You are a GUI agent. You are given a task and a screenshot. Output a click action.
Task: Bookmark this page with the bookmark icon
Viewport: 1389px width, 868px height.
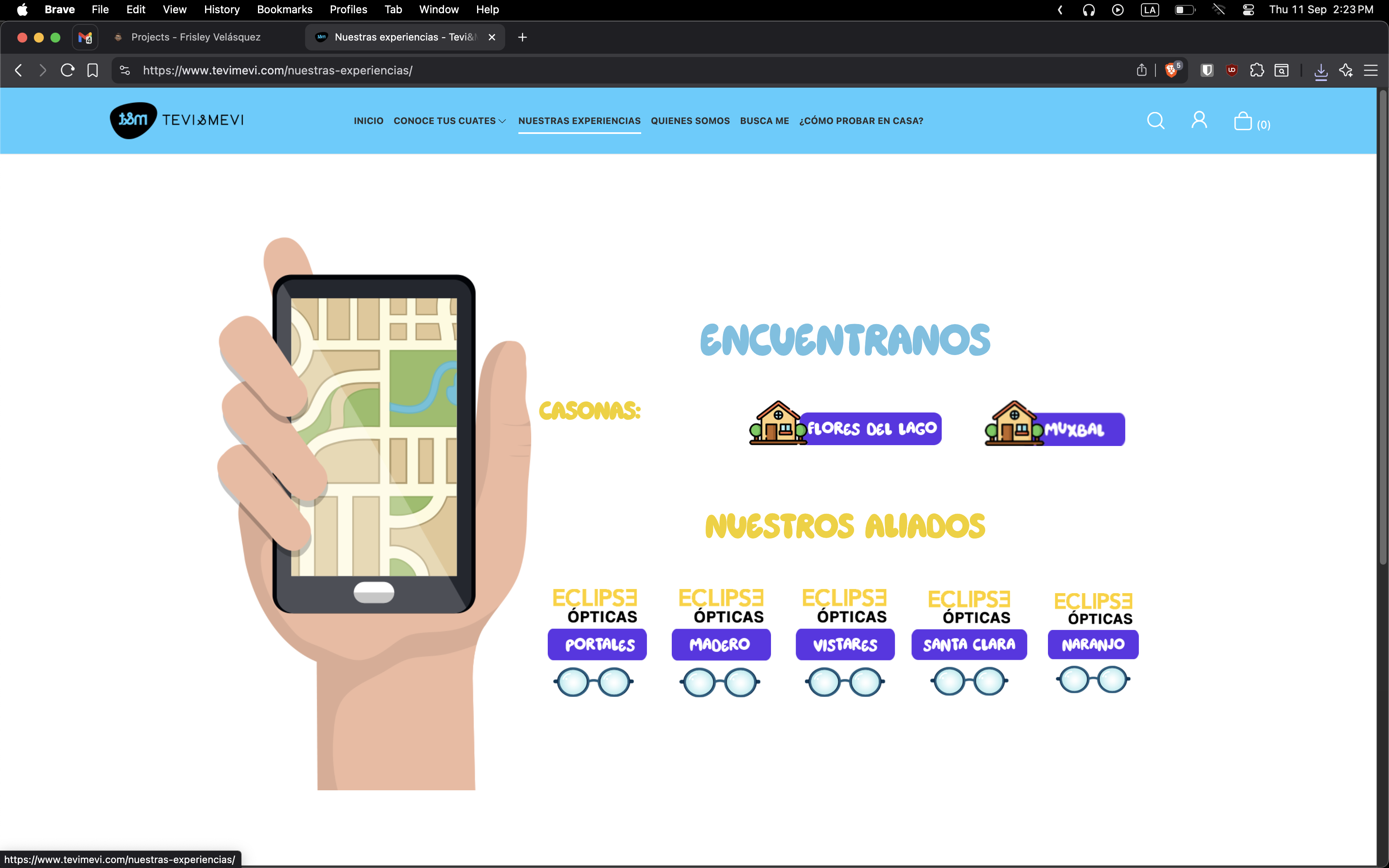coord(93,70)
